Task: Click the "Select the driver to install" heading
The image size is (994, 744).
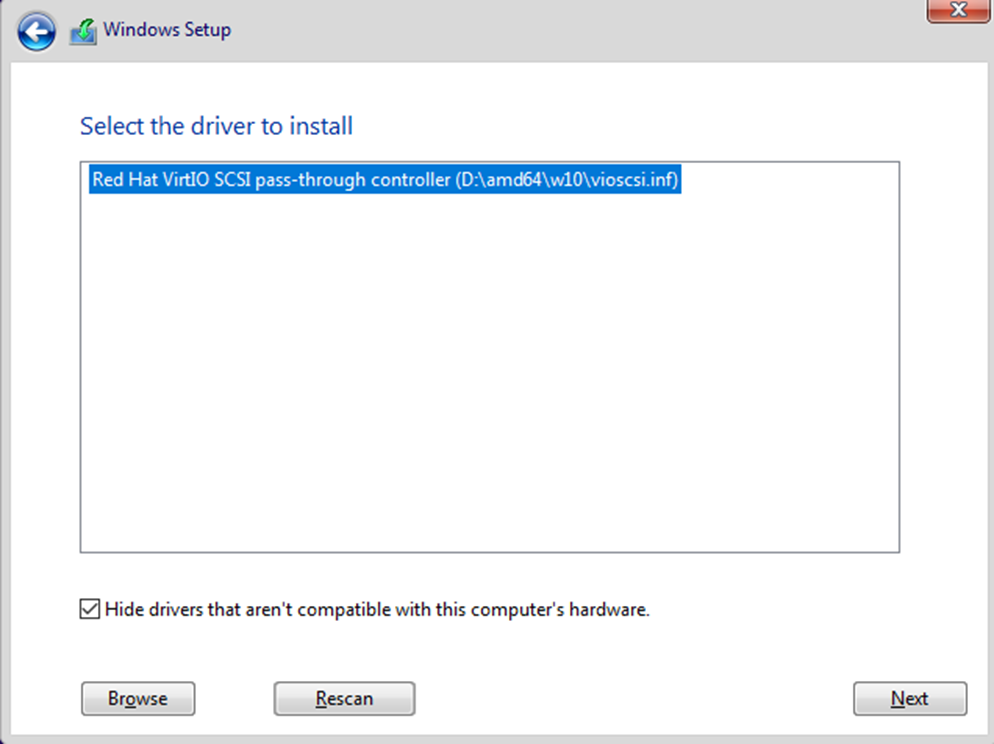Action: (x=216, y=127)
